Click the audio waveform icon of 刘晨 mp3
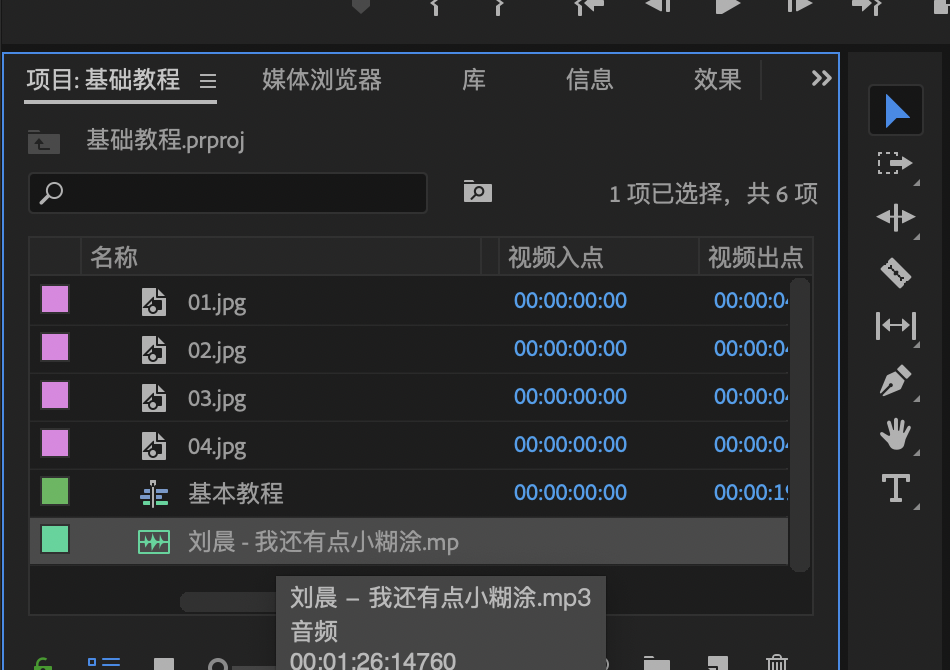The width and height of the screenshot is (950, 670). point(154,542)
